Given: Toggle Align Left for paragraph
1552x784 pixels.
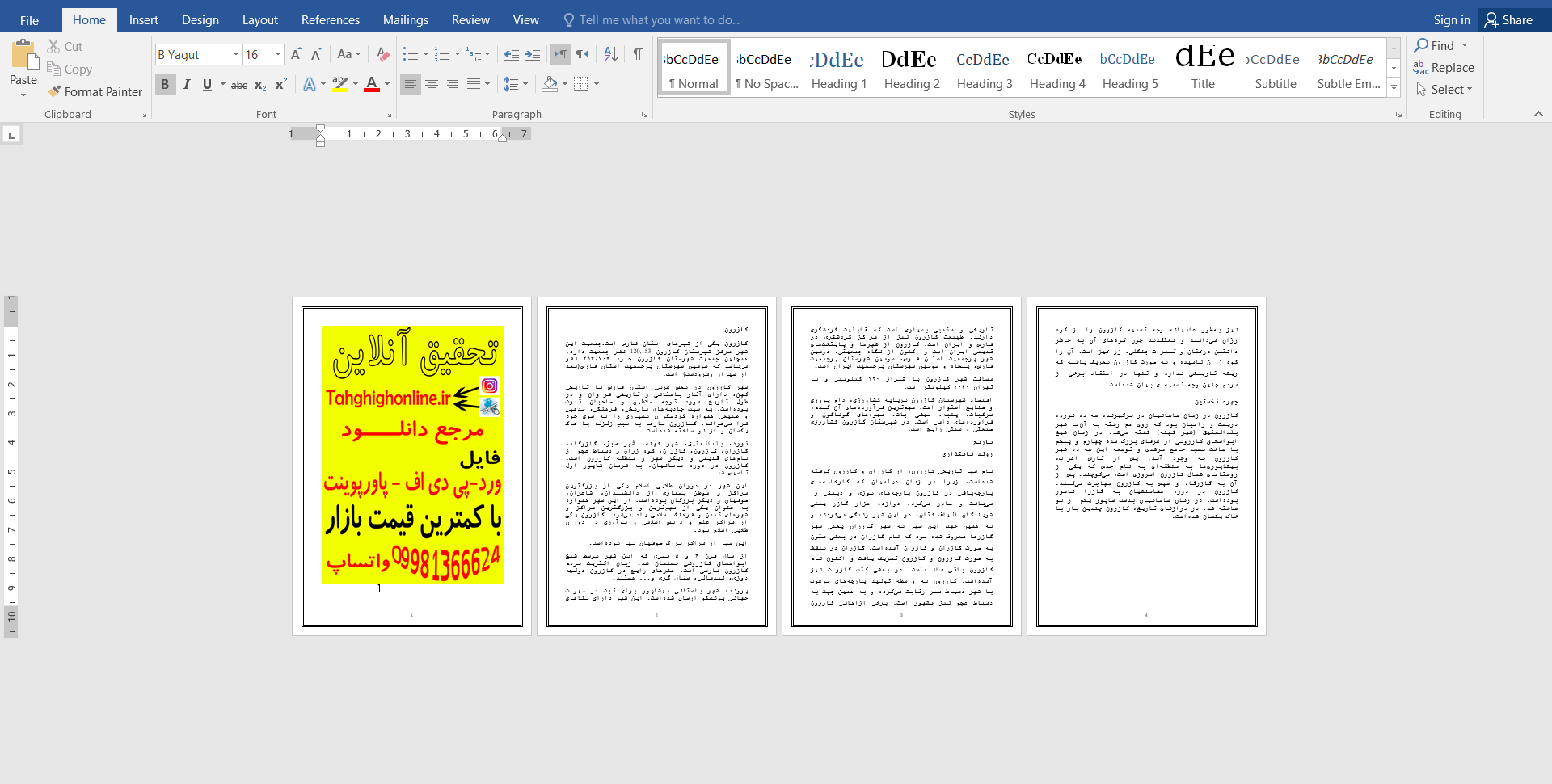Looking at the screenshot, I should [x=411, y=84].
